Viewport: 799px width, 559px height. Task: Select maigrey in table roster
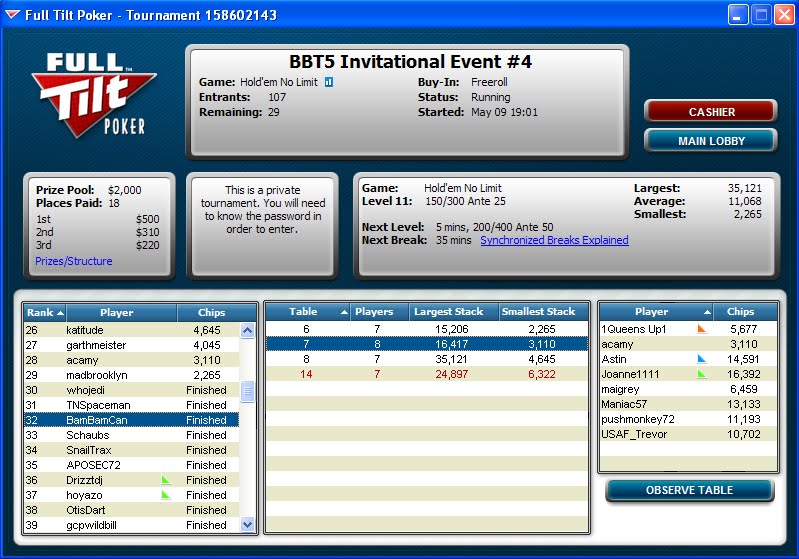688,389
